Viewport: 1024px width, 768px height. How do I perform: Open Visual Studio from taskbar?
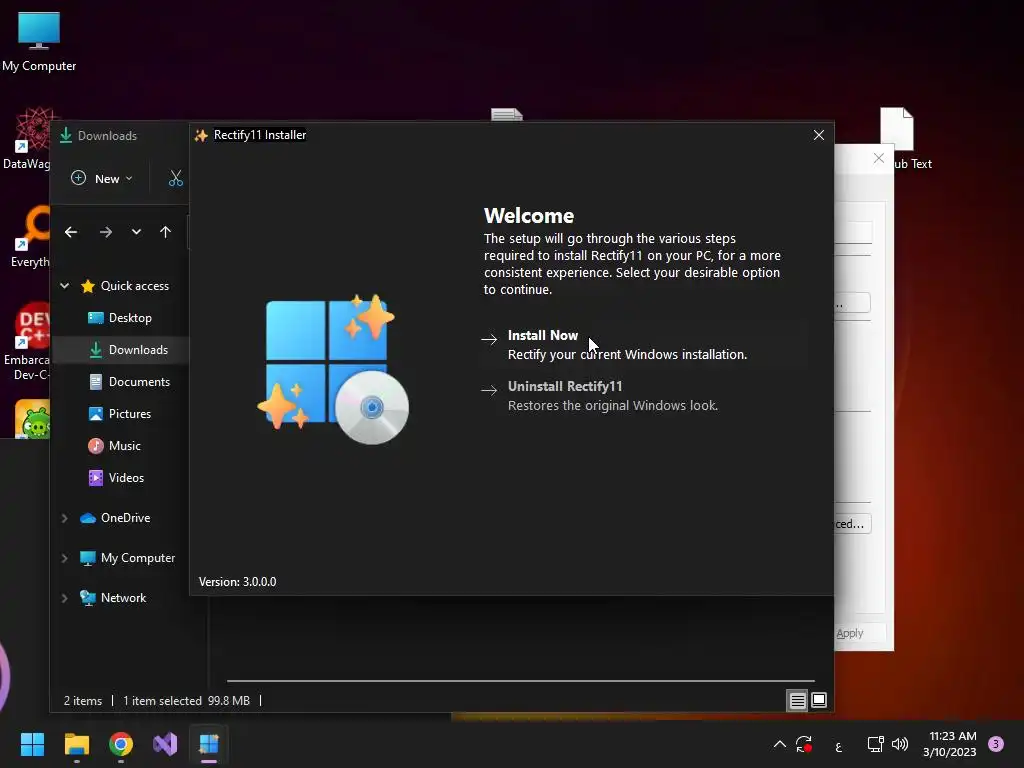tap(165, 744)
